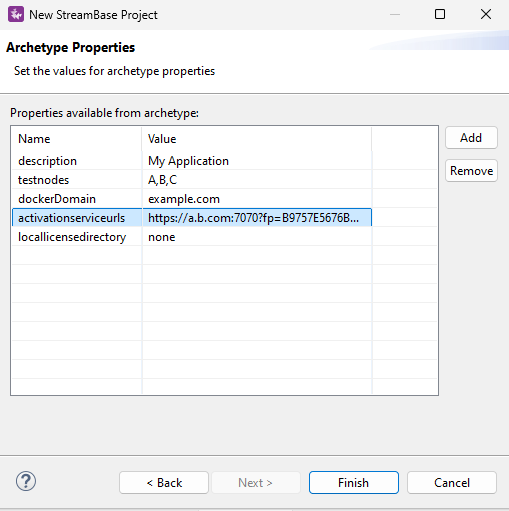Screen dimensions: 509x511
Task: Minimize the dialog window
Action: pyautogui.click(x=395, y=14)
